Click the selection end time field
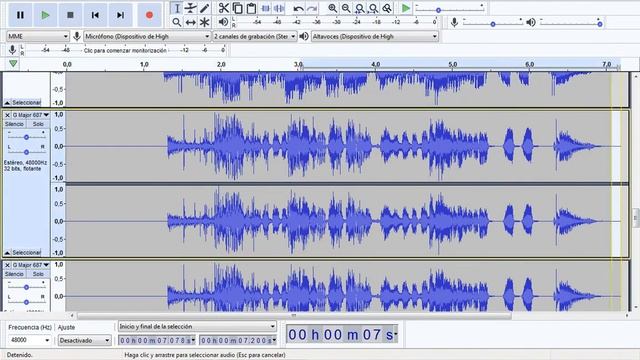640x360 pixels. tap(238, 340)
